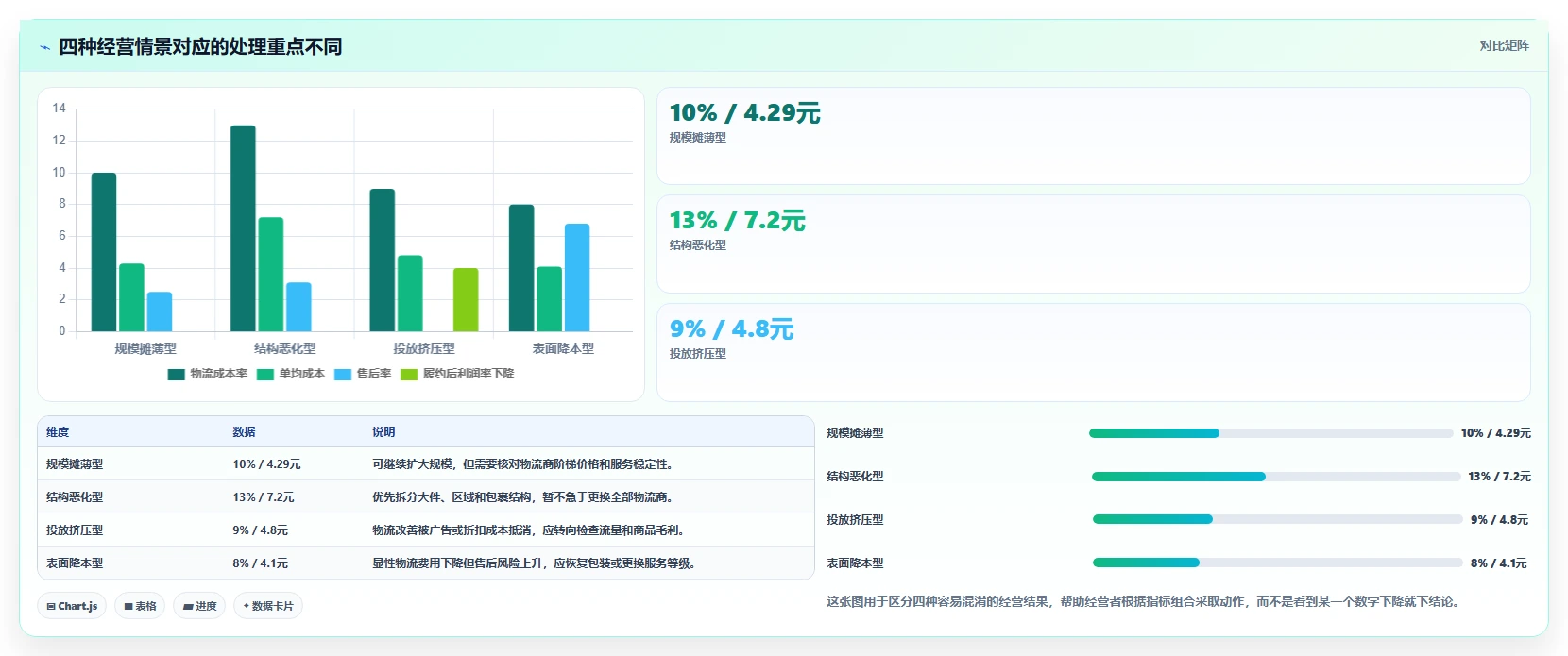This screenshot has height=656, width=1568.
Task: Click the 维度 column header
Action: tap(58, 432)
